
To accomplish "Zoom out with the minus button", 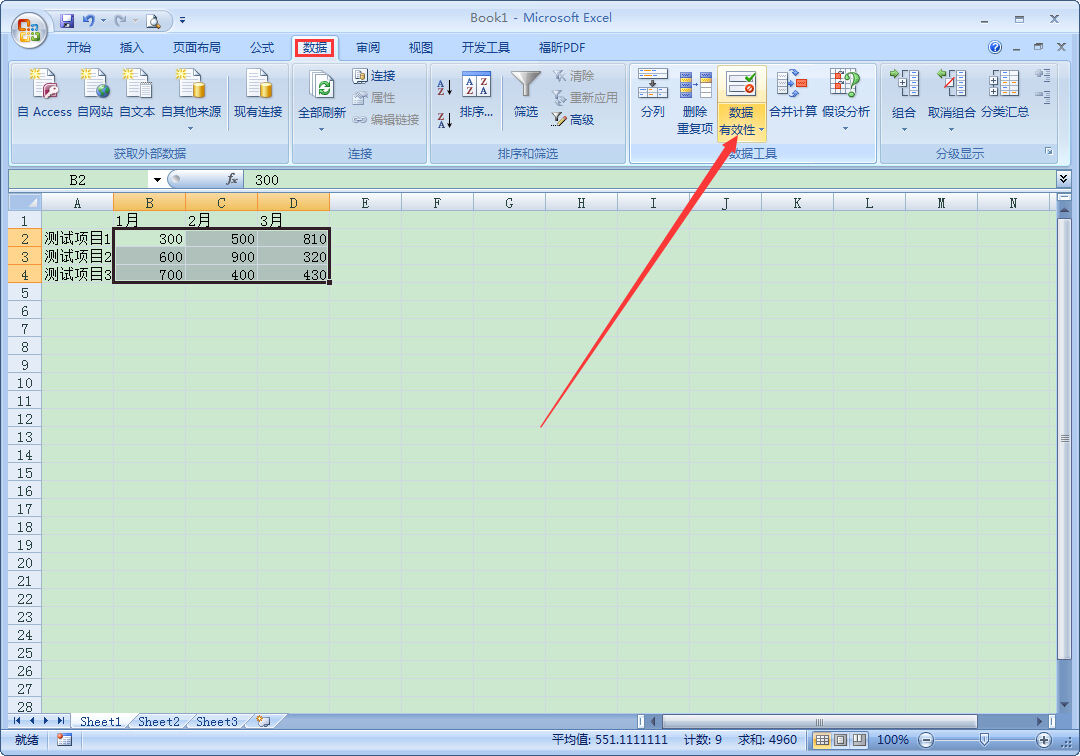I will pos(926,740).
